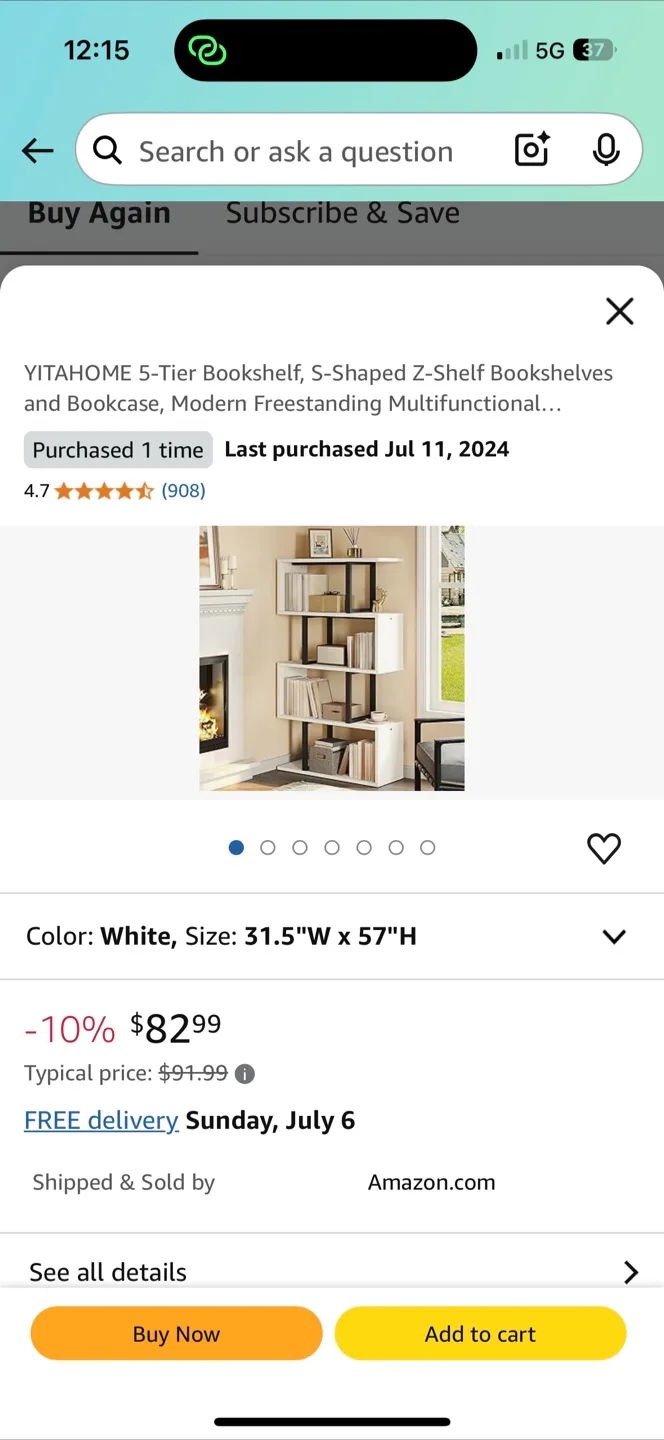664x1440 pixels.
Task: Add the YITAHOME bookshelf to cart
Action: coord(480,1333)
